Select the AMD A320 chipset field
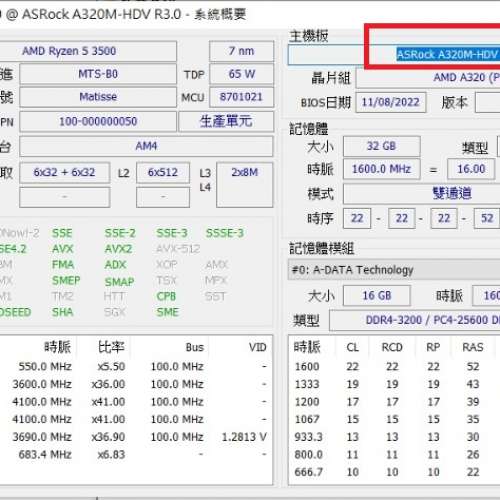 click(x=428, y=78)
